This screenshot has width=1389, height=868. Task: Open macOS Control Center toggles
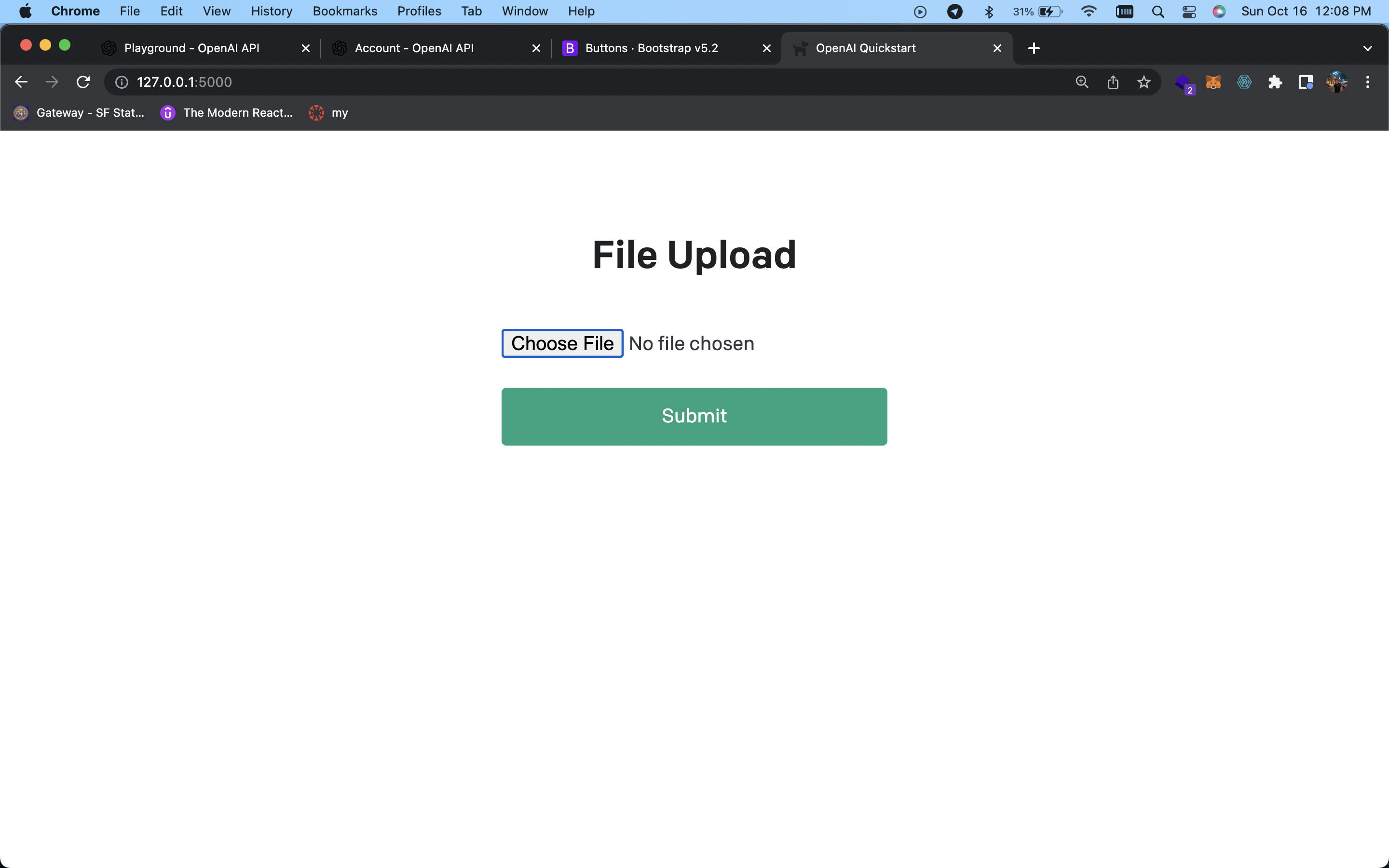pos(1189,12)
